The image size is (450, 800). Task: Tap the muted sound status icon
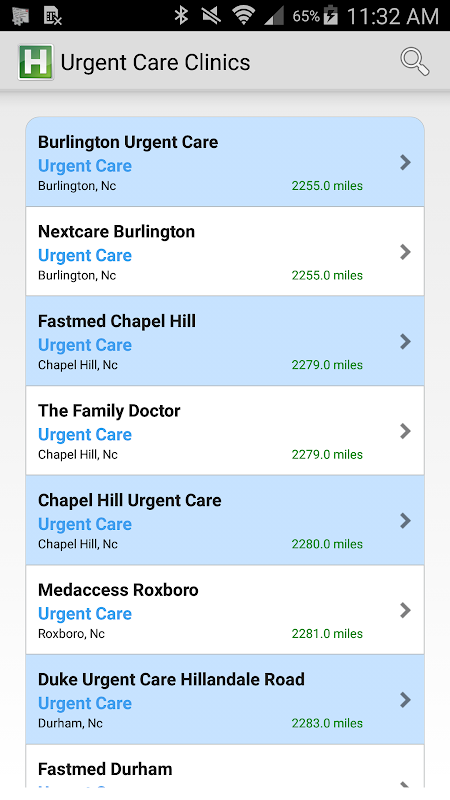(x=211, y=15)
